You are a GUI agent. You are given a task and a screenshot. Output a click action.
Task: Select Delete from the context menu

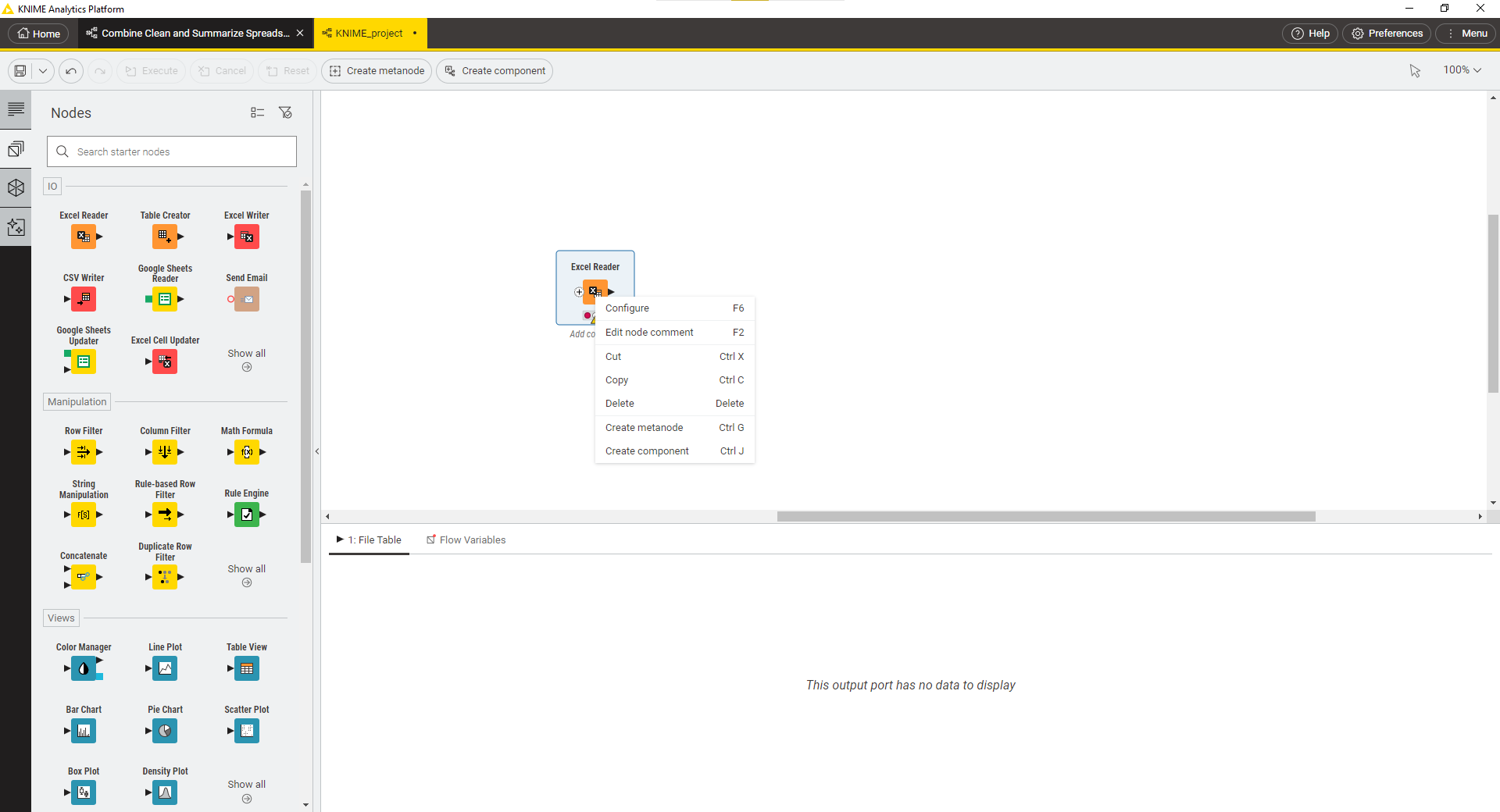click(675, 404)
